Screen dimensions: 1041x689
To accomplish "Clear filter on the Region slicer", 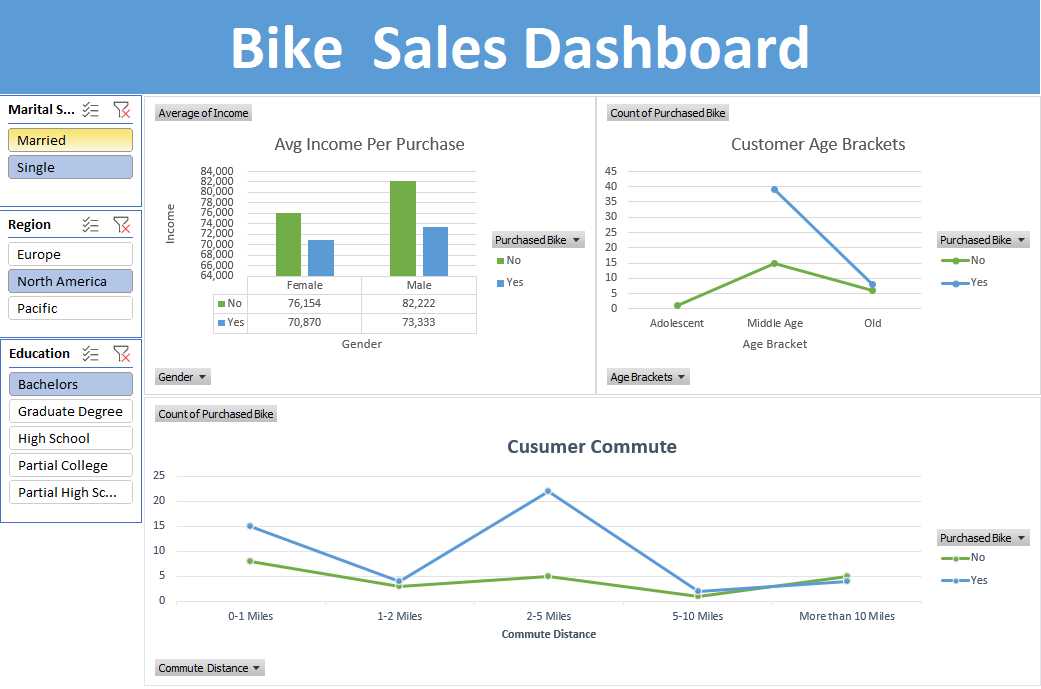I will pos(121,225).
